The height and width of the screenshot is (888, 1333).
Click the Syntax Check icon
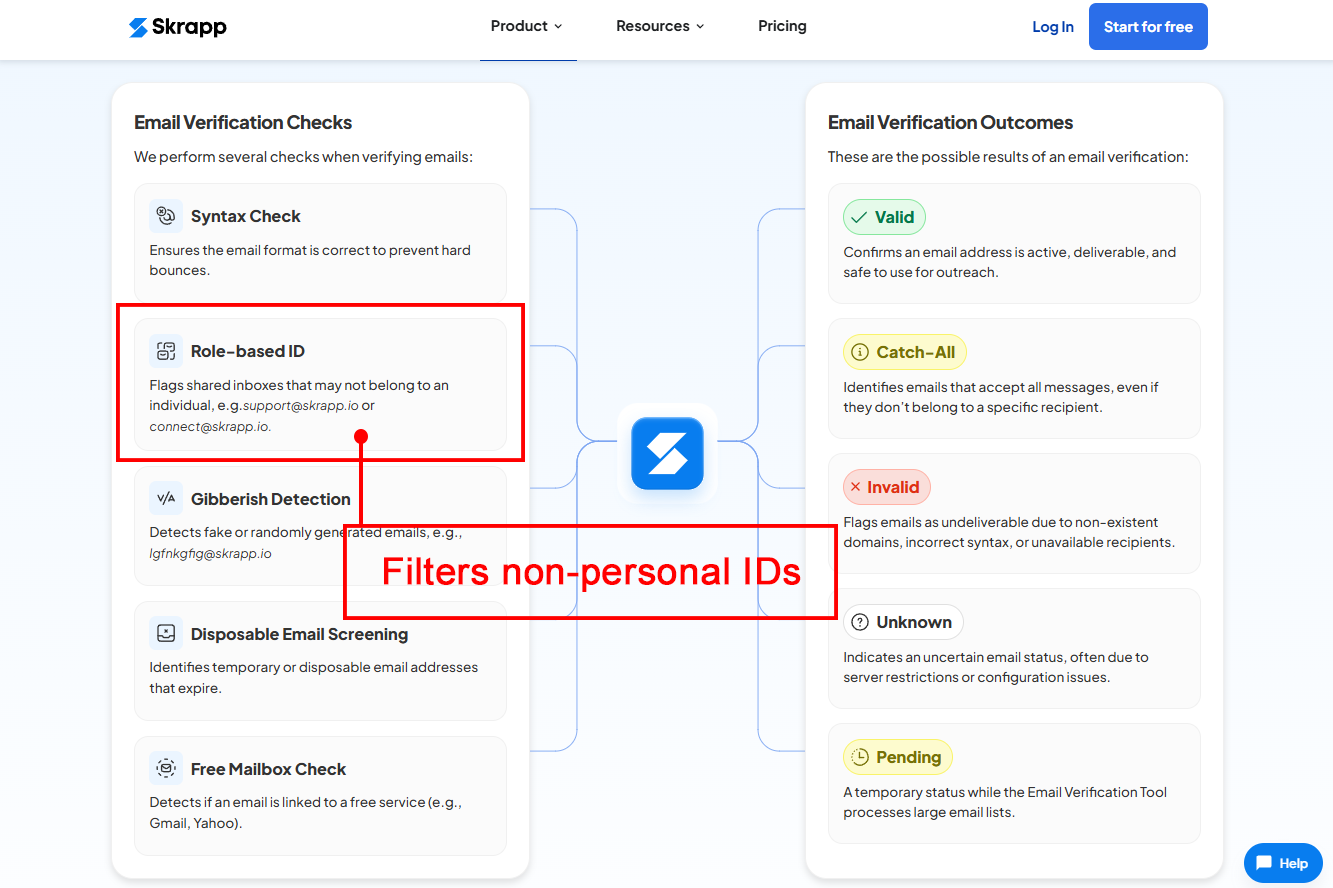[164, 214]
